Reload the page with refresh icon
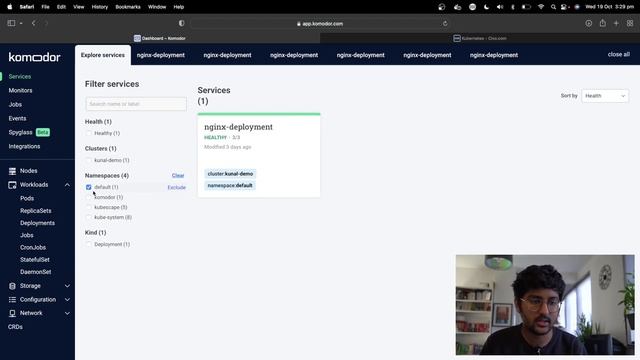The width and height of the screenshot is (640, 360). (x=445, y=24)
